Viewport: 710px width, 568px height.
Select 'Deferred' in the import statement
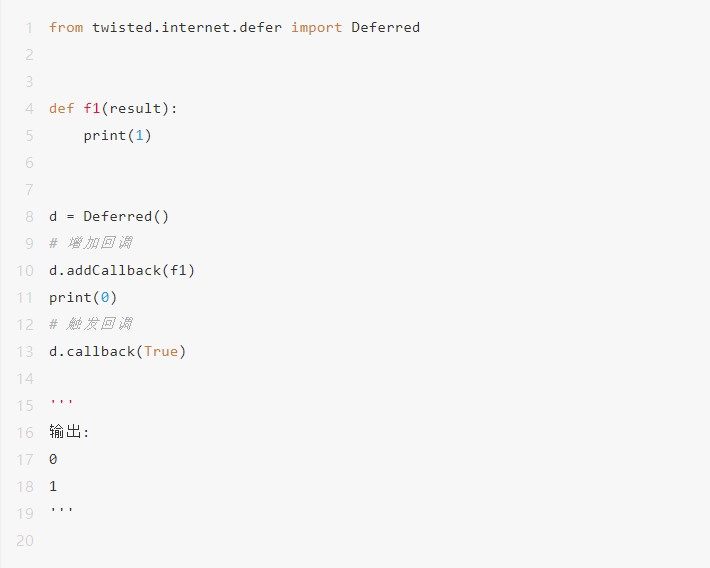point(385,27)
